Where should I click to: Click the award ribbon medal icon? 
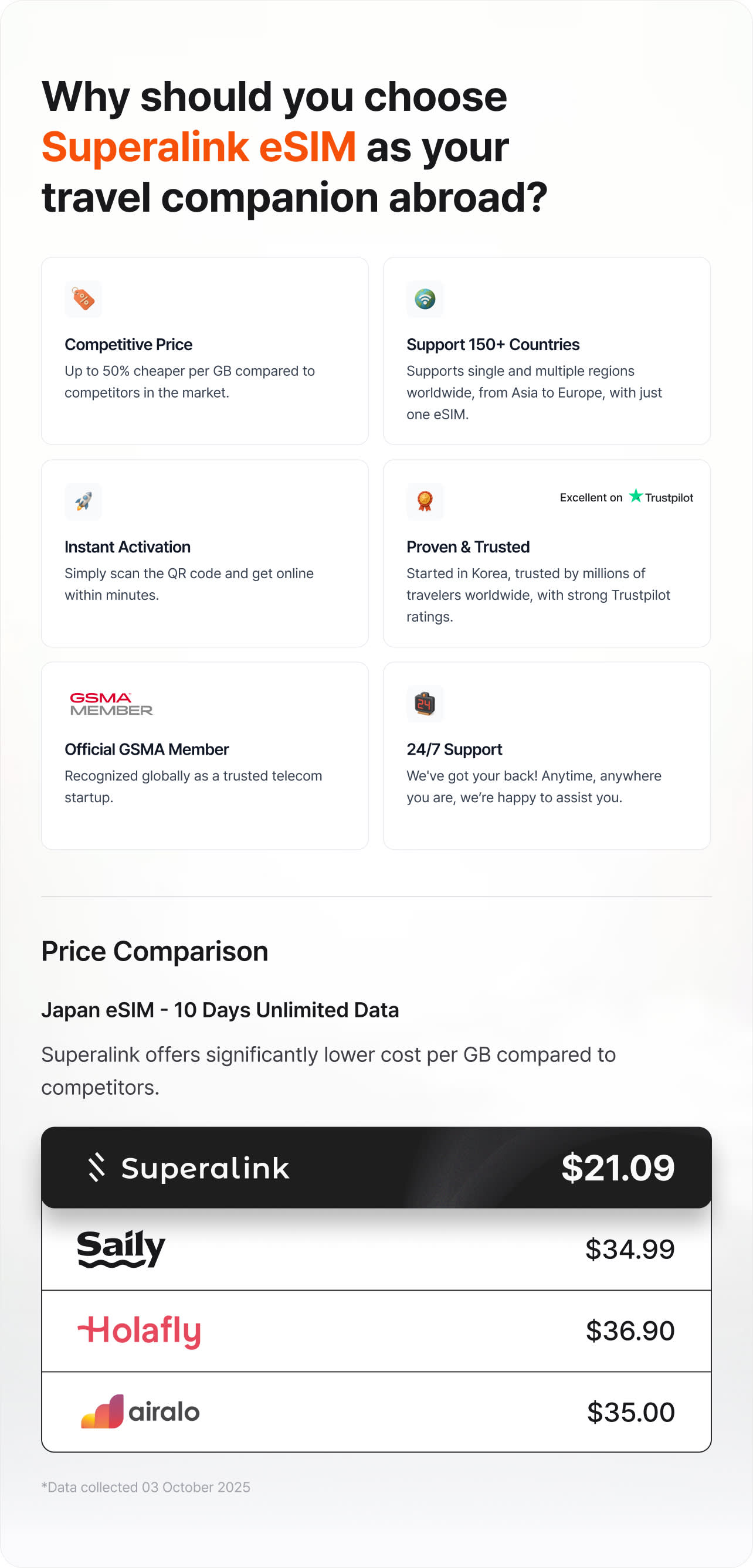425,501
